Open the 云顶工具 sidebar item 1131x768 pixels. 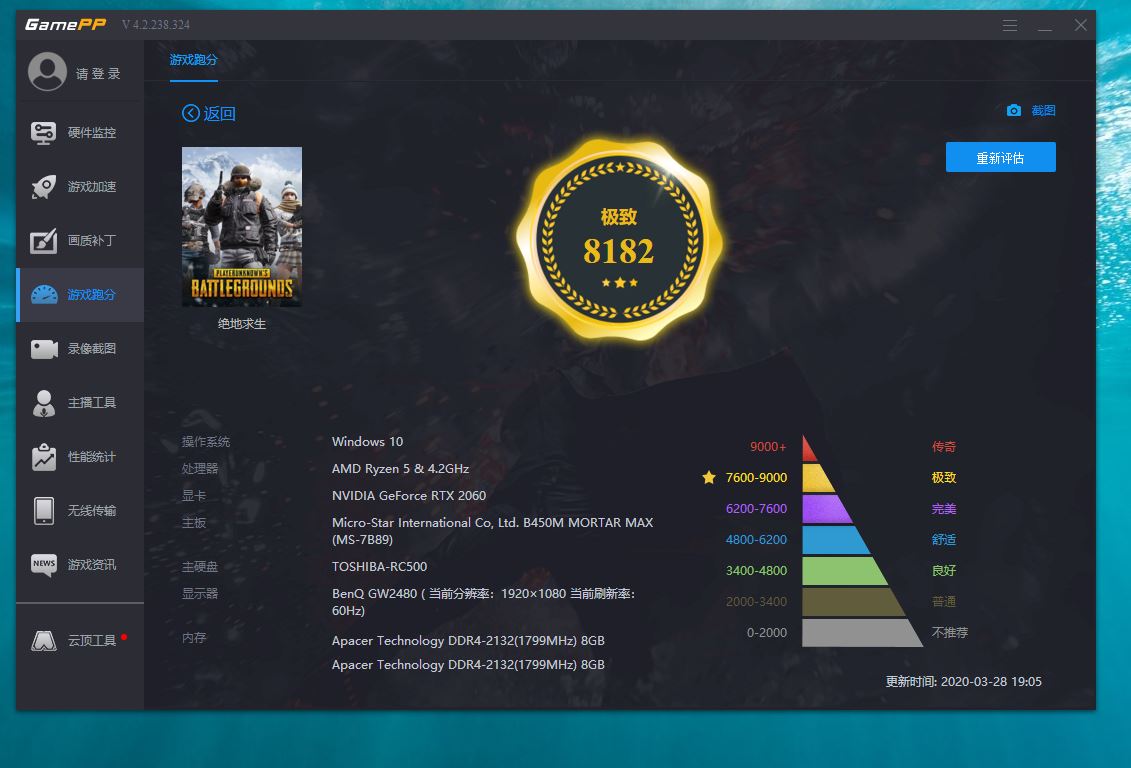[44, 640]
